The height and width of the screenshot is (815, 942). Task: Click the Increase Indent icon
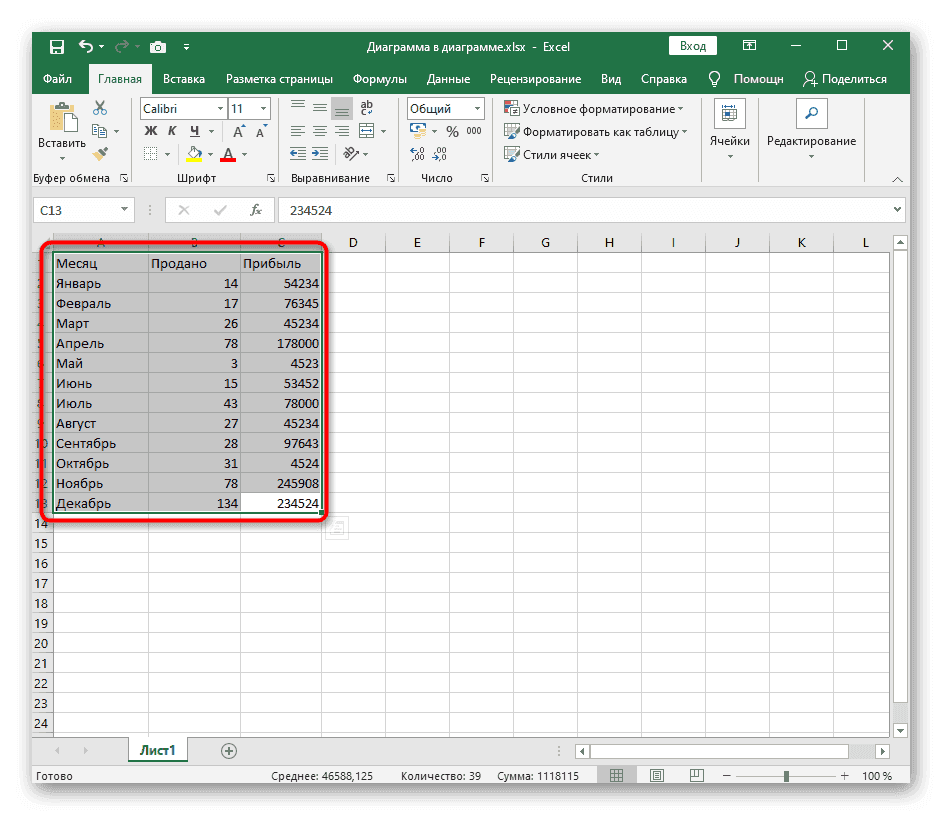point(320,154)
